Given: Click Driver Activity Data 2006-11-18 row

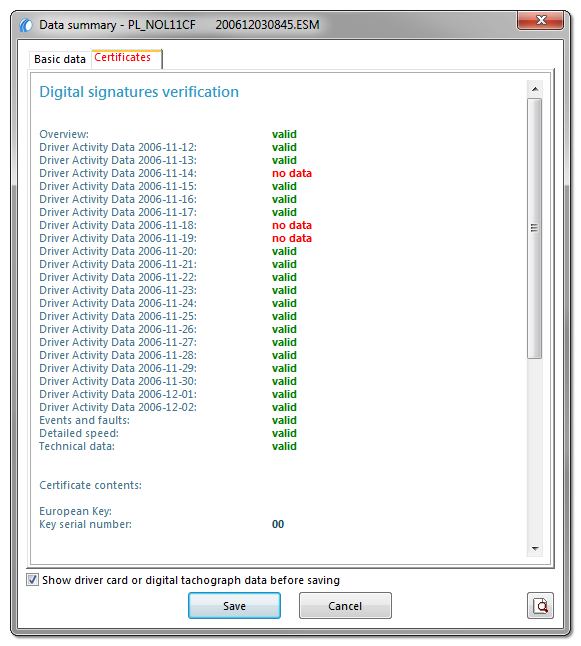Looking at the screenshot, I should tap(176, 225).
